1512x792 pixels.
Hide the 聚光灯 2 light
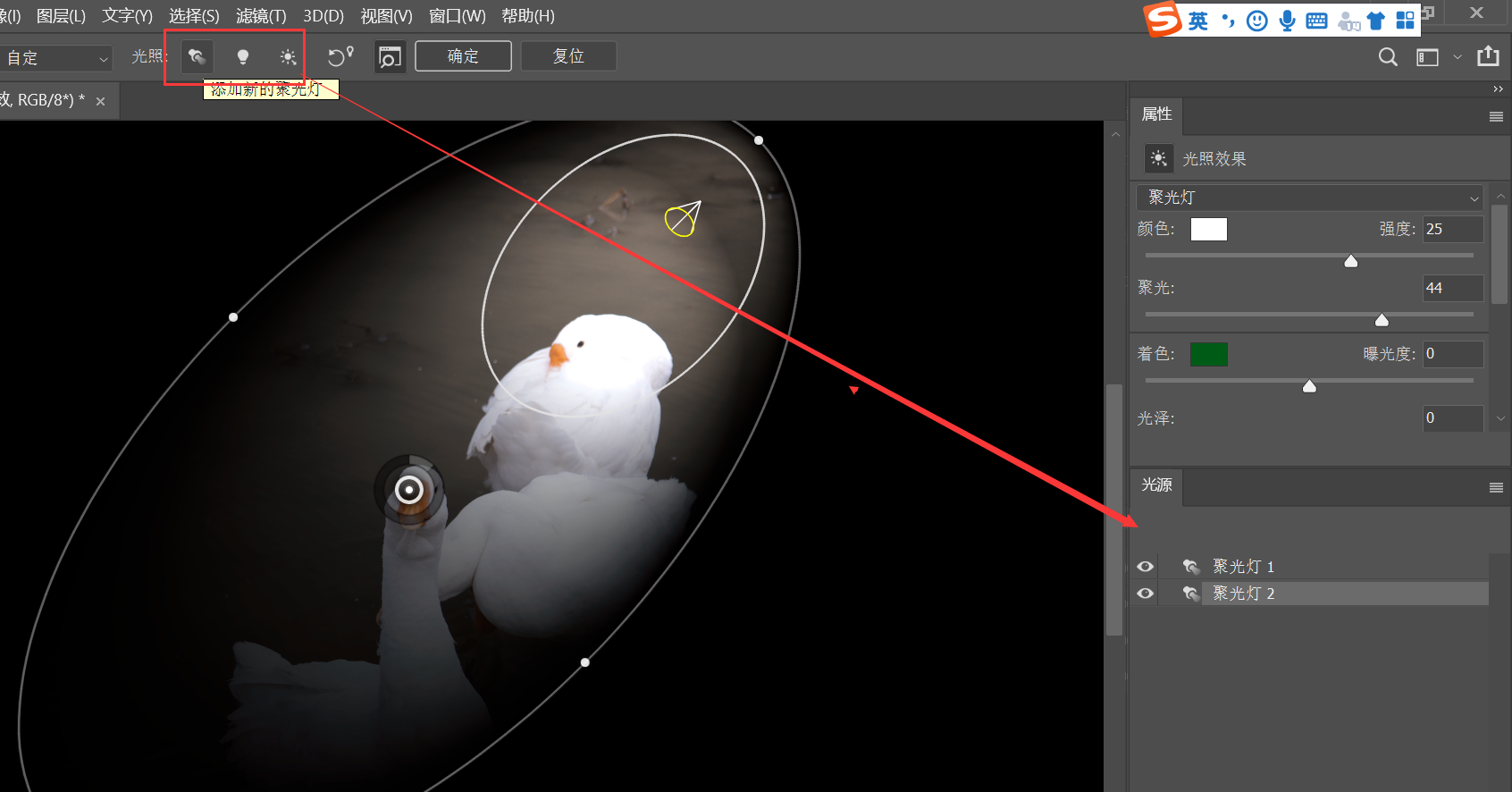click(x=1145, y=594)
